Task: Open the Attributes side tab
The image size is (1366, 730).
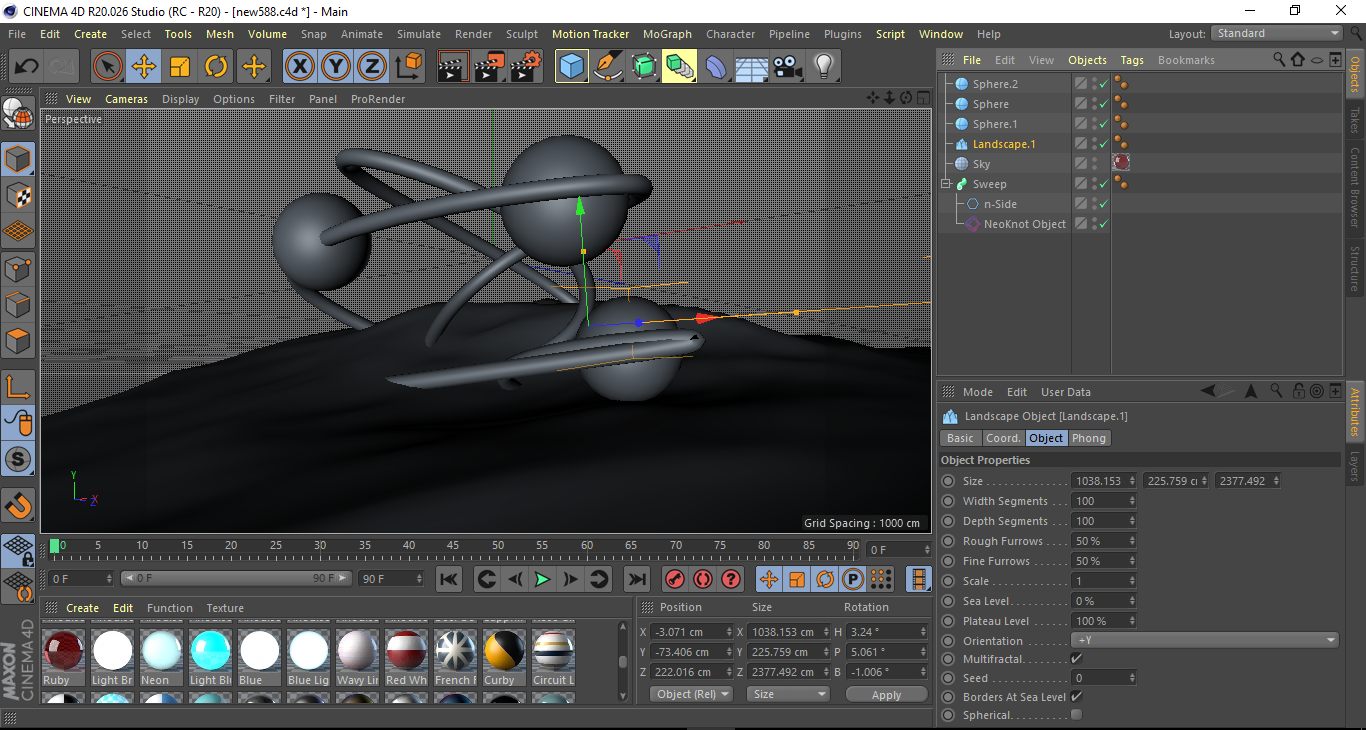Action: 1356,413
